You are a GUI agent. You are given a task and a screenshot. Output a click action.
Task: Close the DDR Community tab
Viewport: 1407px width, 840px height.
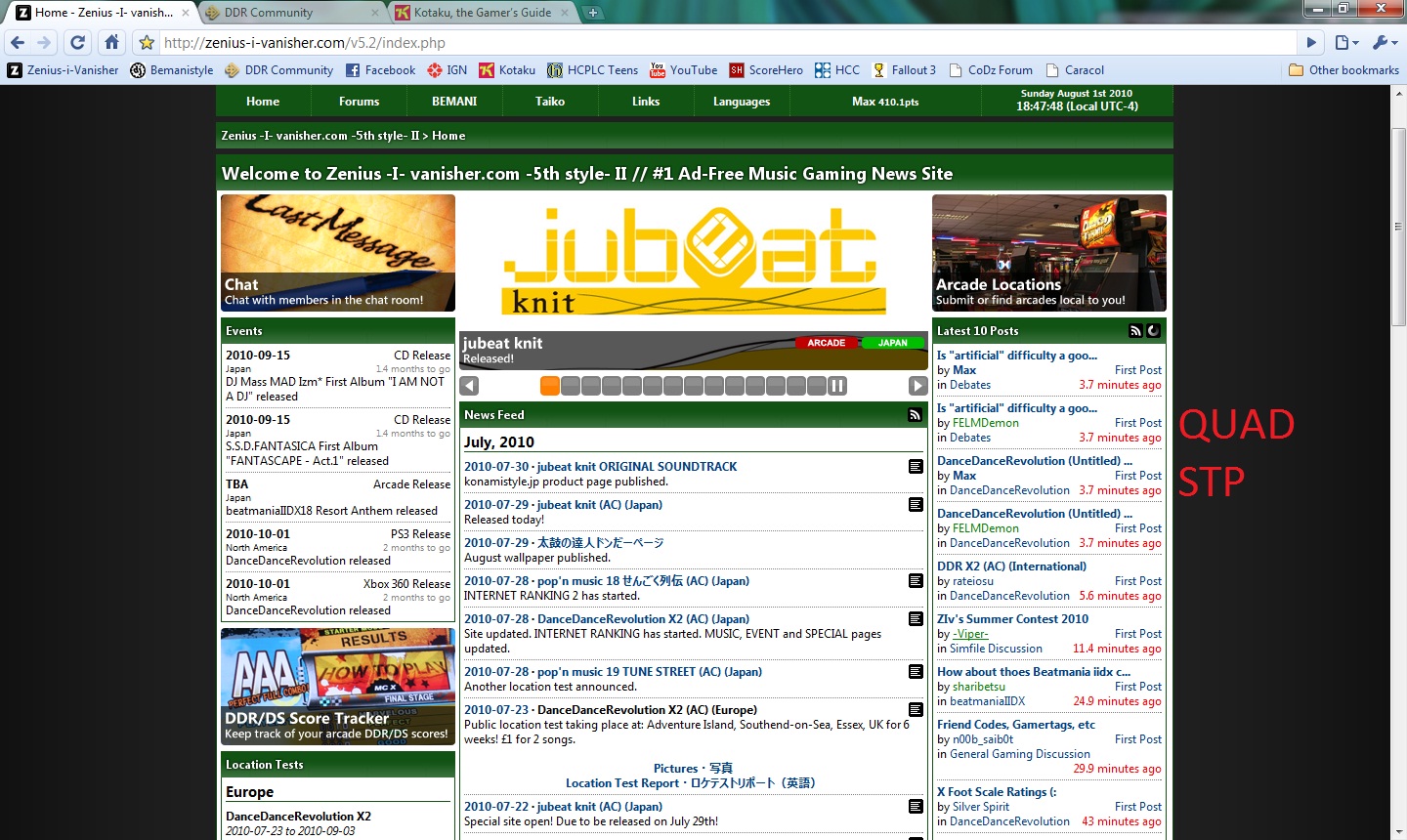(374, 13)
